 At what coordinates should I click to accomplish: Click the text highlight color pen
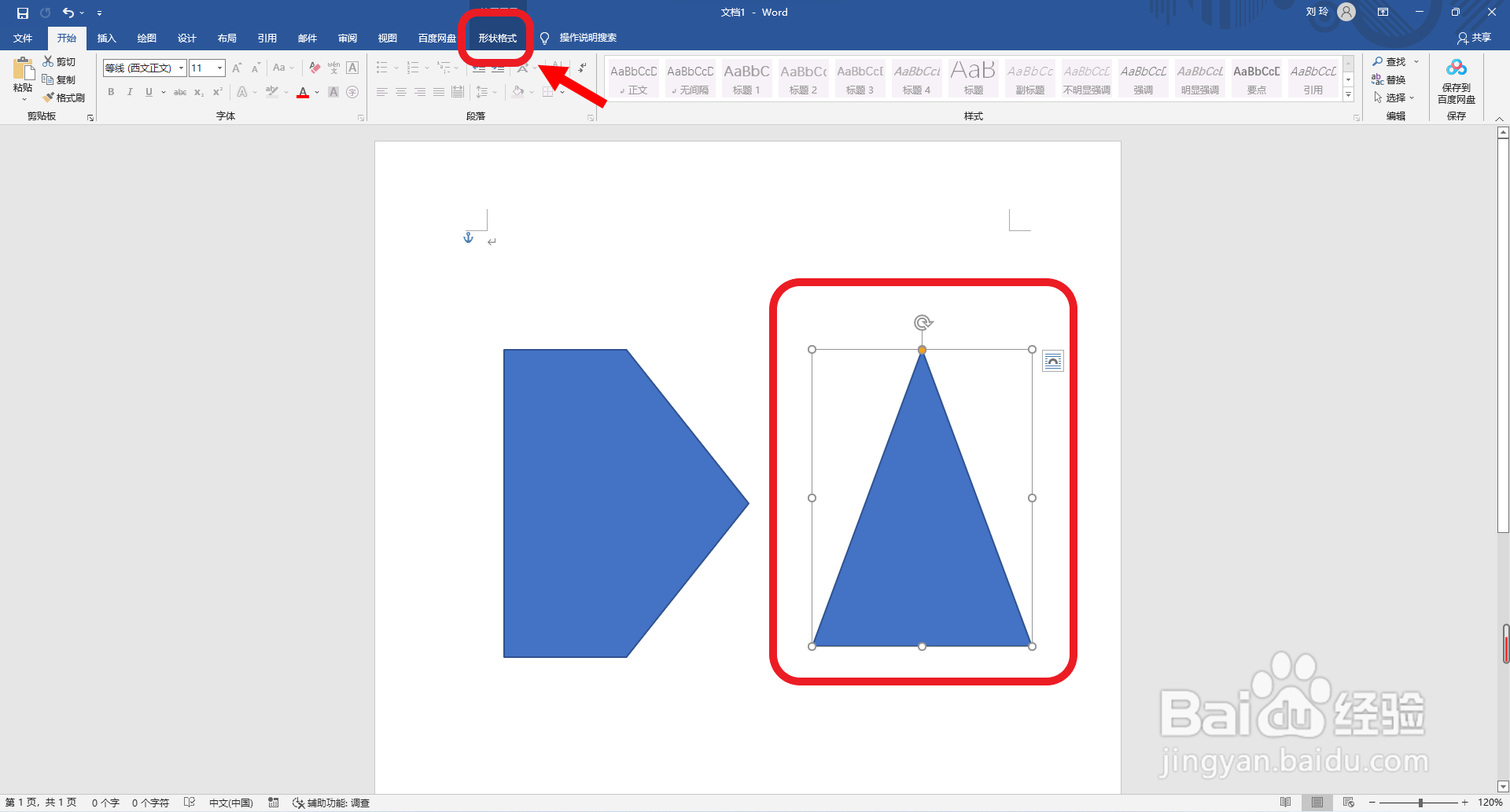pyautogui.click(x=272, y=92)
